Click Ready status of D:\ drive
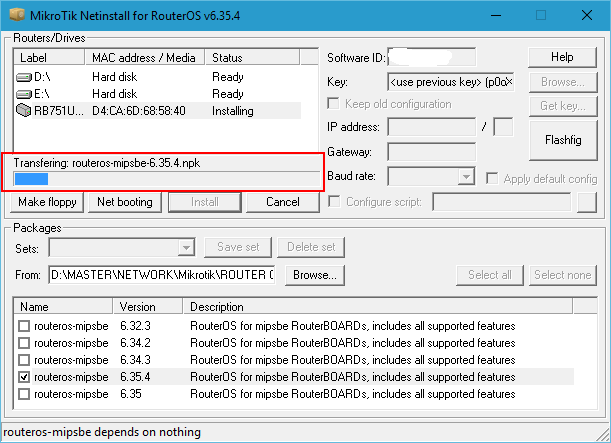This screenshot has height=443, width=611. pos(228,77)
